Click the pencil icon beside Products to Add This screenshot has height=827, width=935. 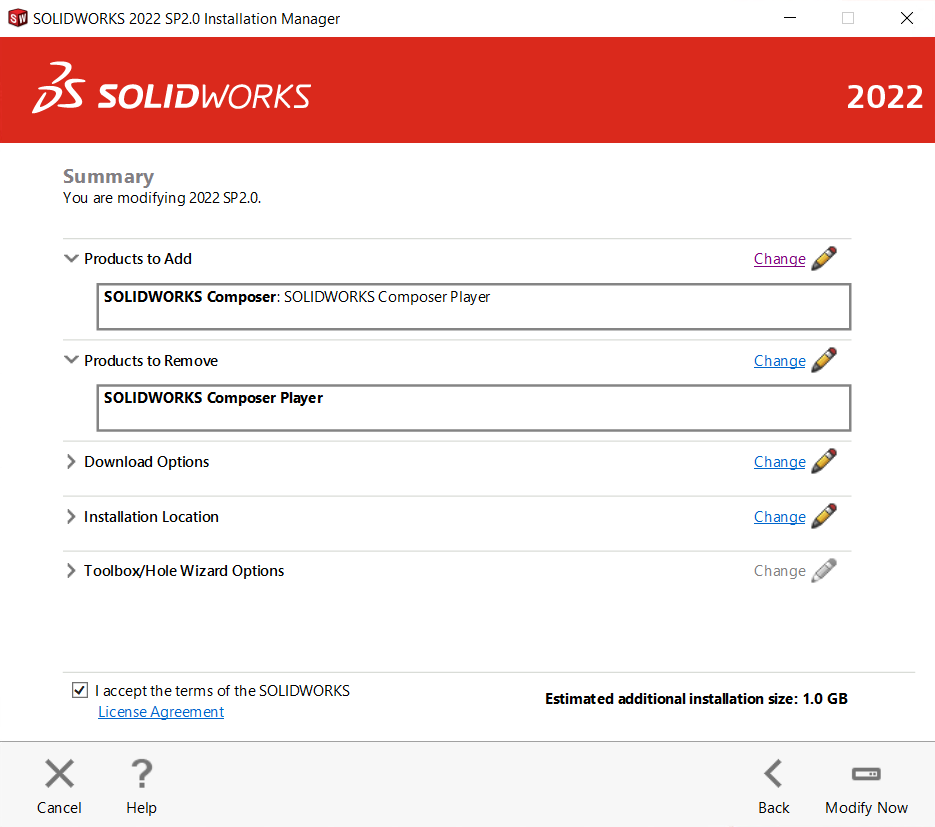(824, 258)
